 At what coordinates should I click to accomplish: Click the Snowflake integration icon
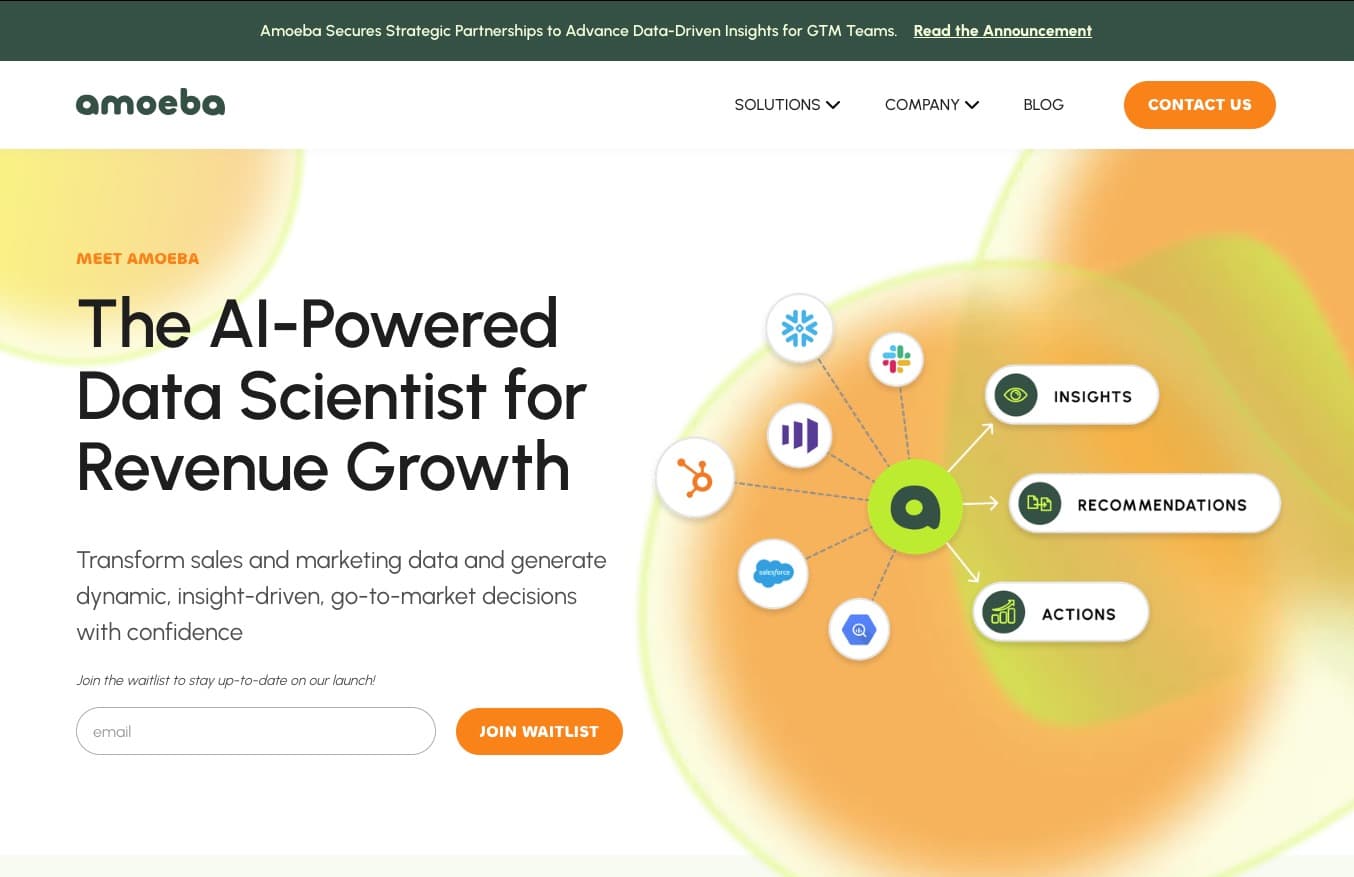point(799,328)
